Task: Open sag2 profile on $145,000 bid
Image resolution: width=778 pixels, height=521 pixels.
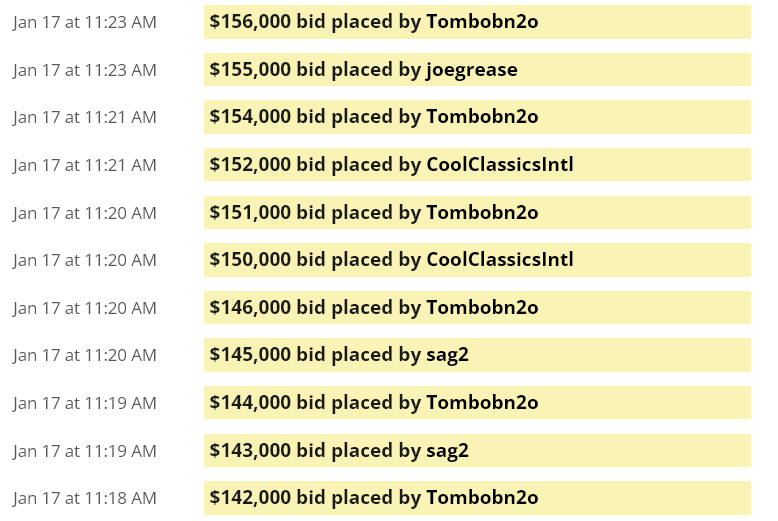Action: pos(448,356)
